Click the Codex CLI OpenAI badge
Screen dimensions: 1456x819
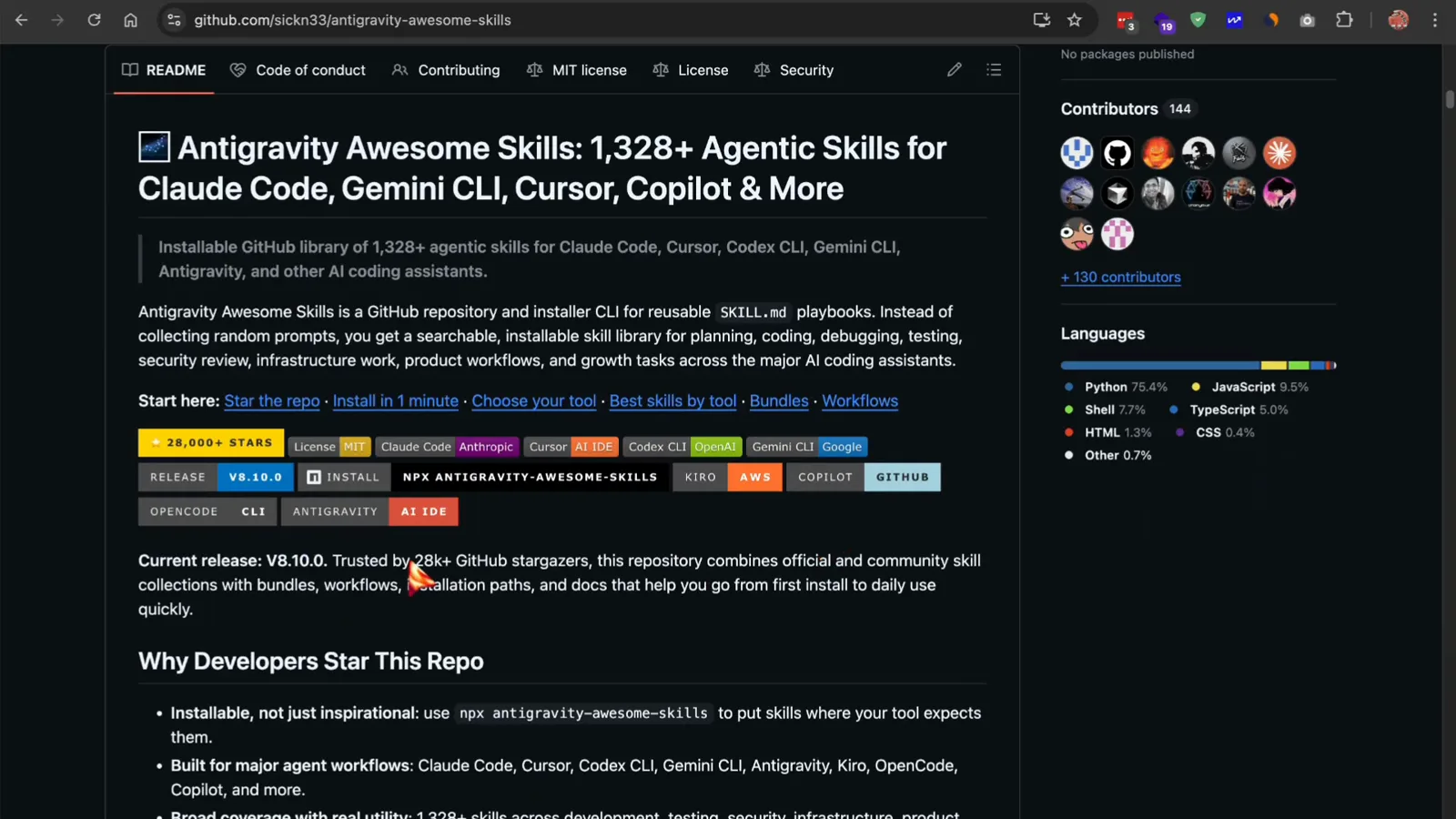pyautogui.click(x=682, y=447)
